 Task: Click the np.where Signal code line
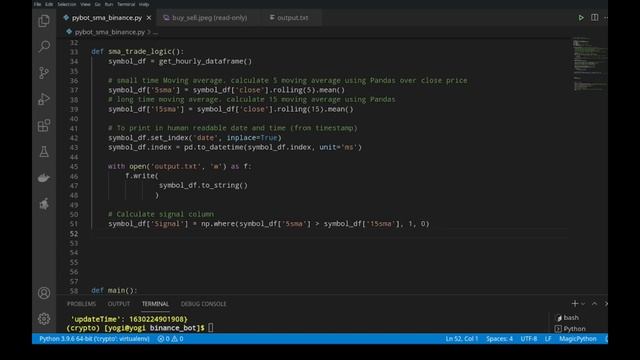[x=269, y=224]
